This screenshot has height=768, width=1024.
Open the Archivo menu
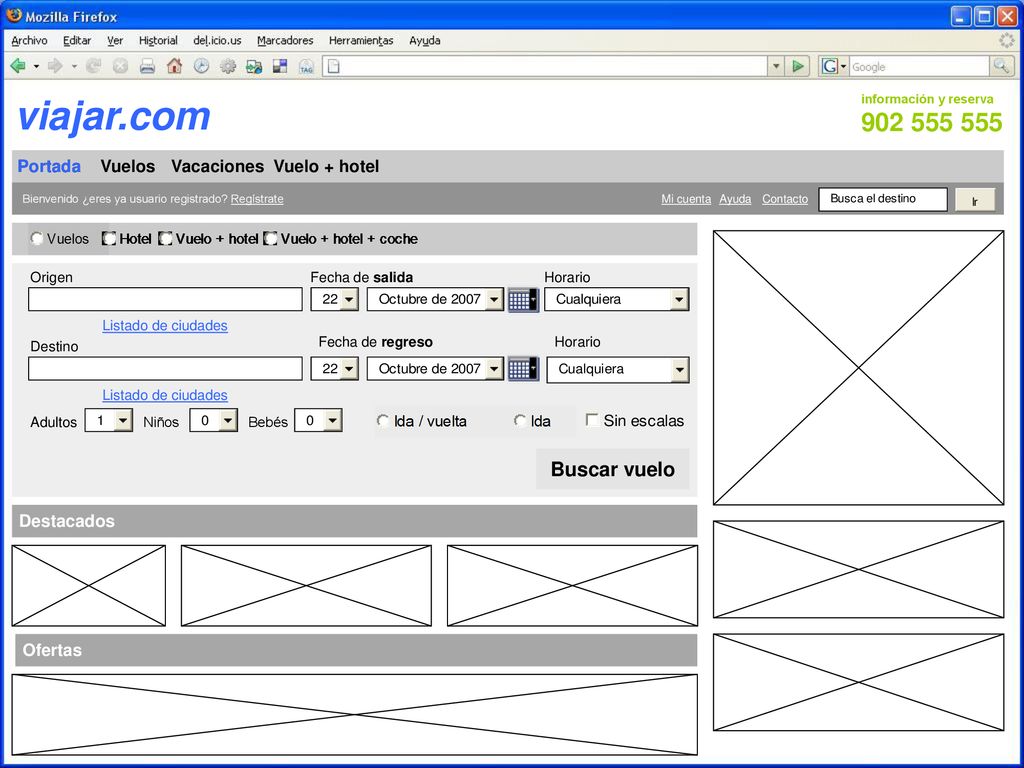29,40
